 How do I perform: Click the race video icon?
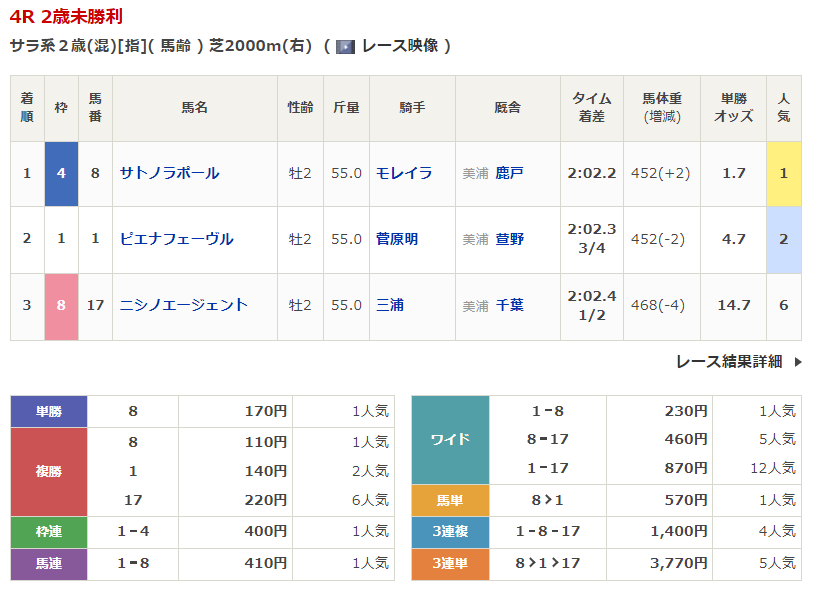point(345,46)
